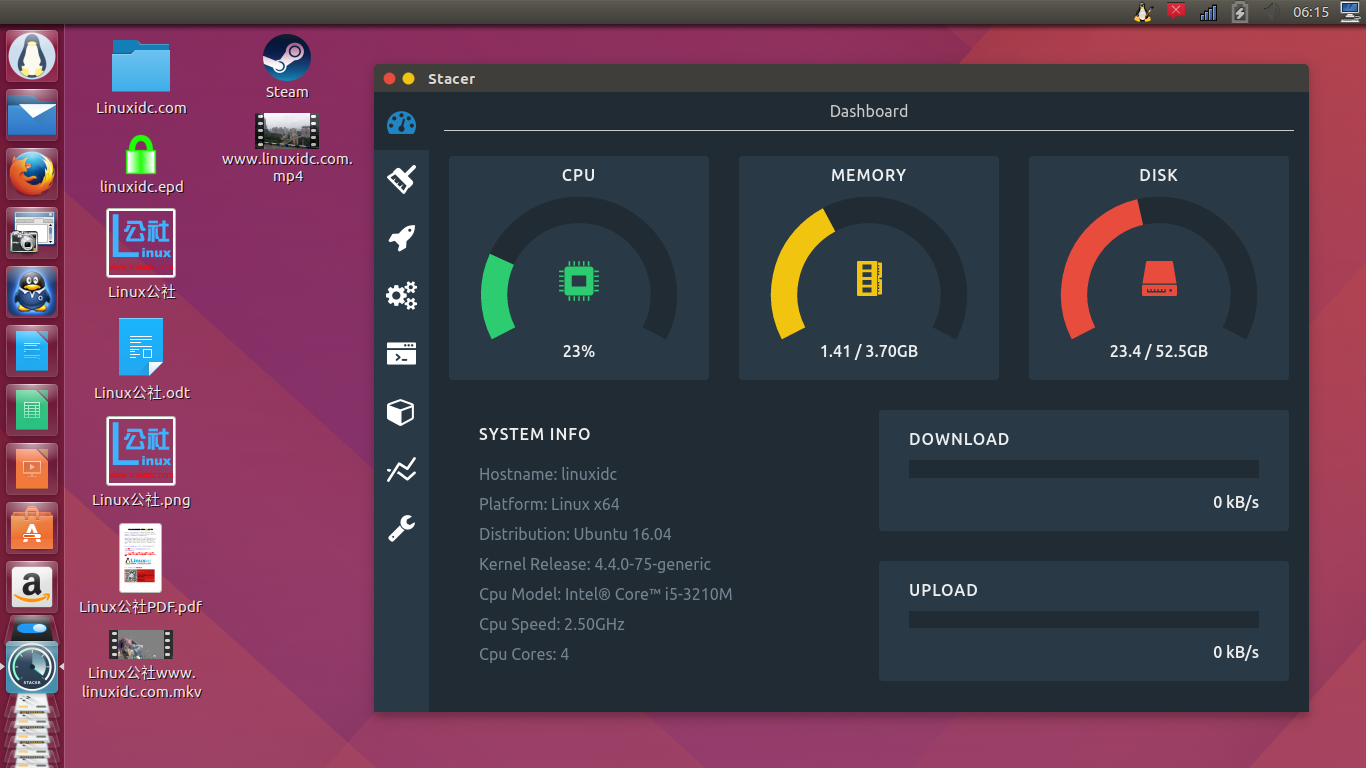This screenshot has height=768, width=1366.
Task: View running Processes via terminal icon
Action: tap(401, 353)
